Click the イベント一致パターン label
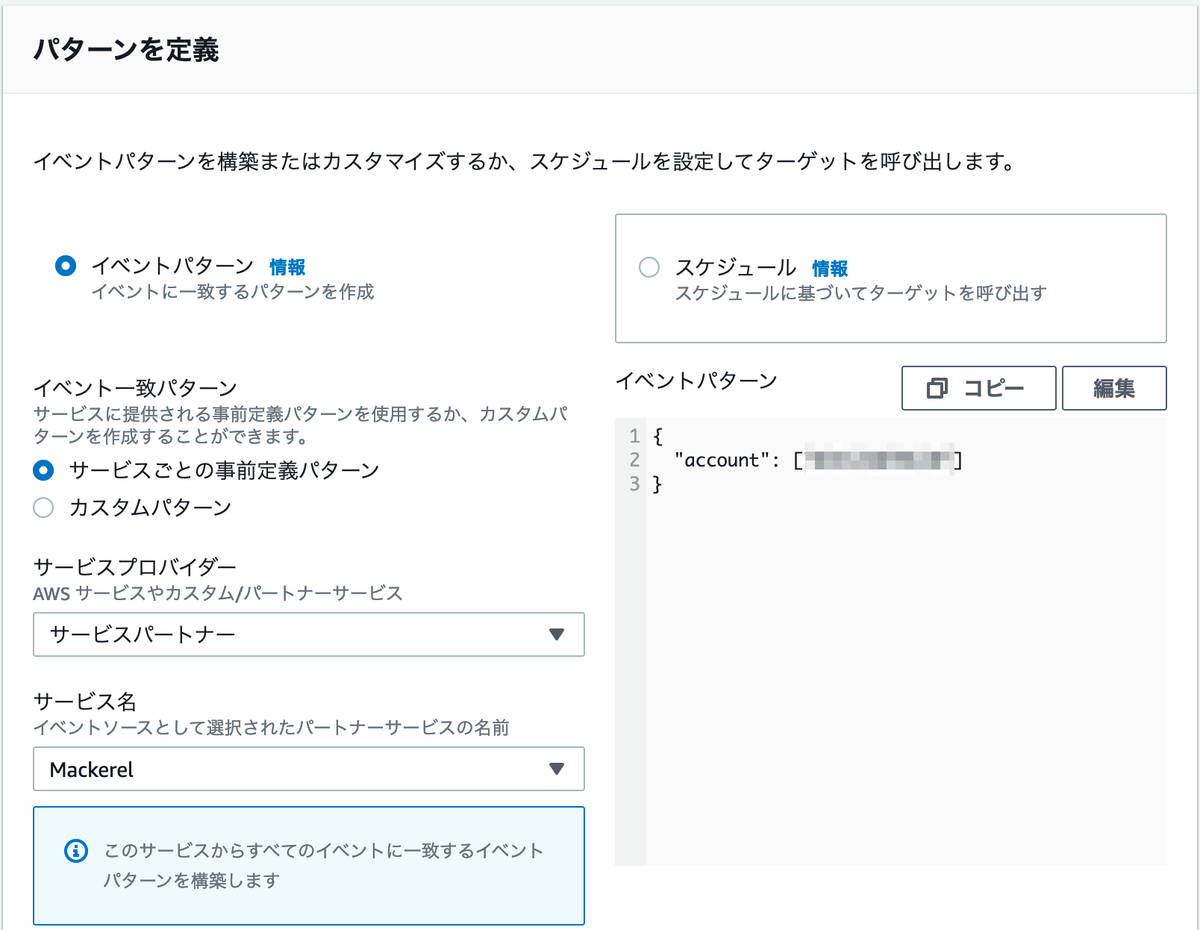The image size is (1200, 930). coord(135,387)
